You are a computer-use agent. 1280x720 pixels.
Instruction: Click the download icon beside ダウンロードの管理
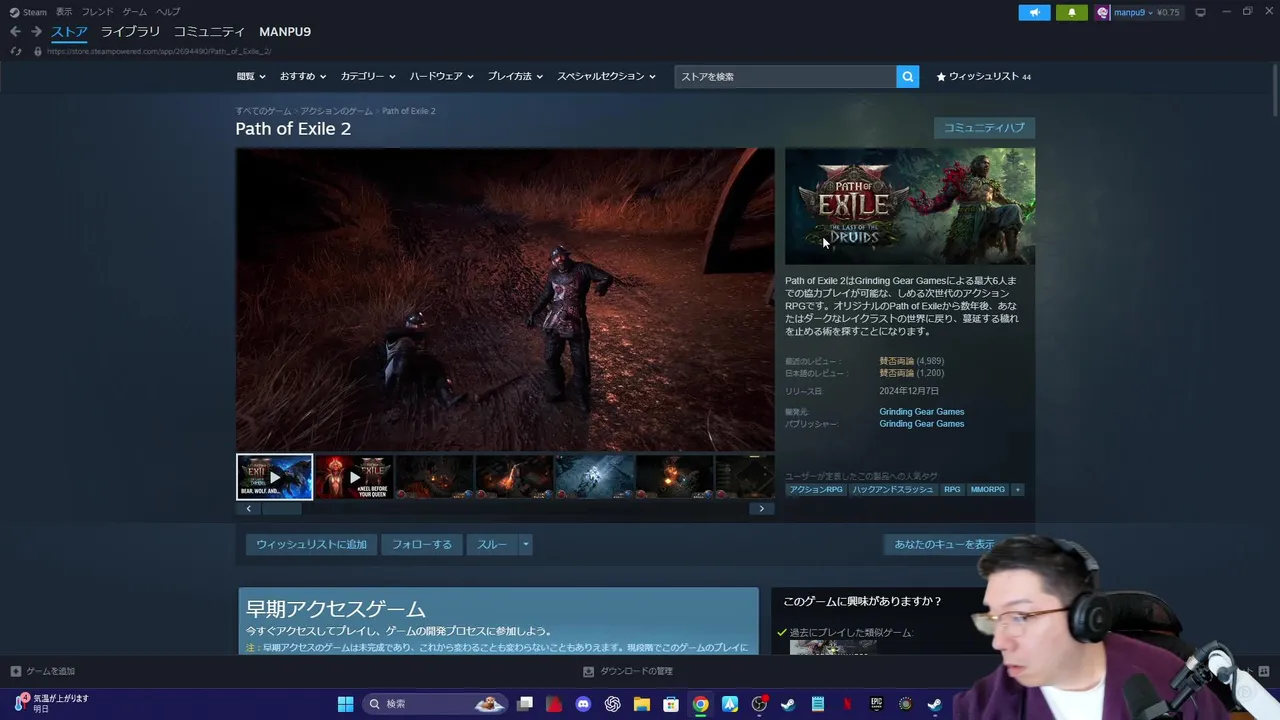point(588,671)
